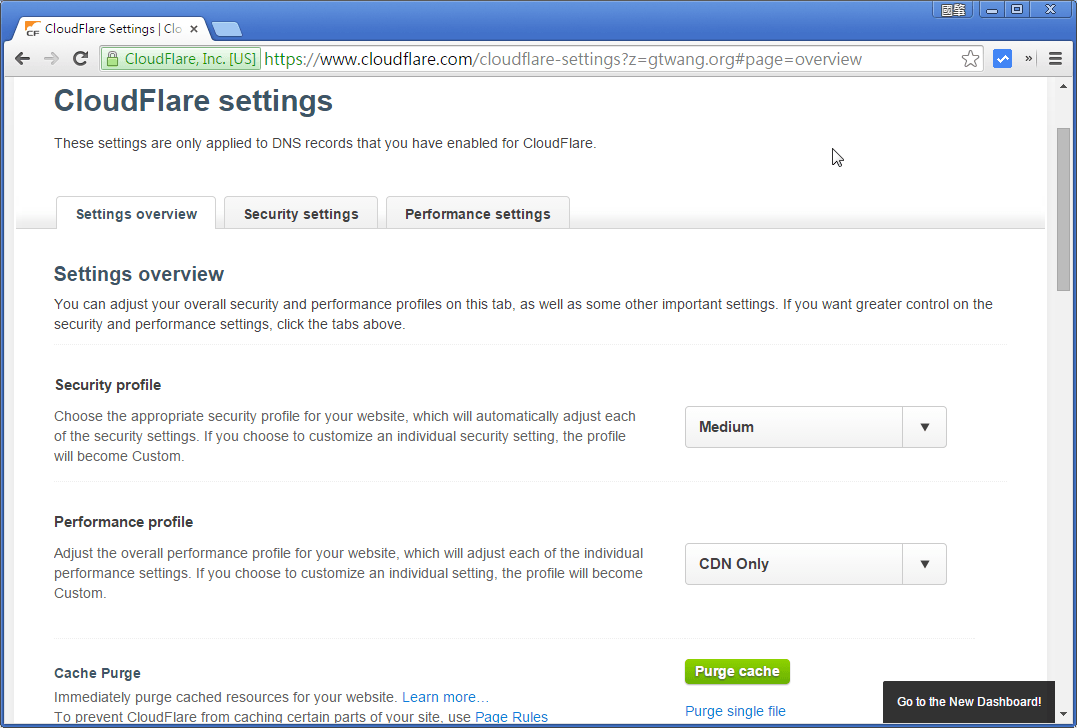The image size is (1077, 728).
Task: Click the Purge cache button
Action: (737, 671)
